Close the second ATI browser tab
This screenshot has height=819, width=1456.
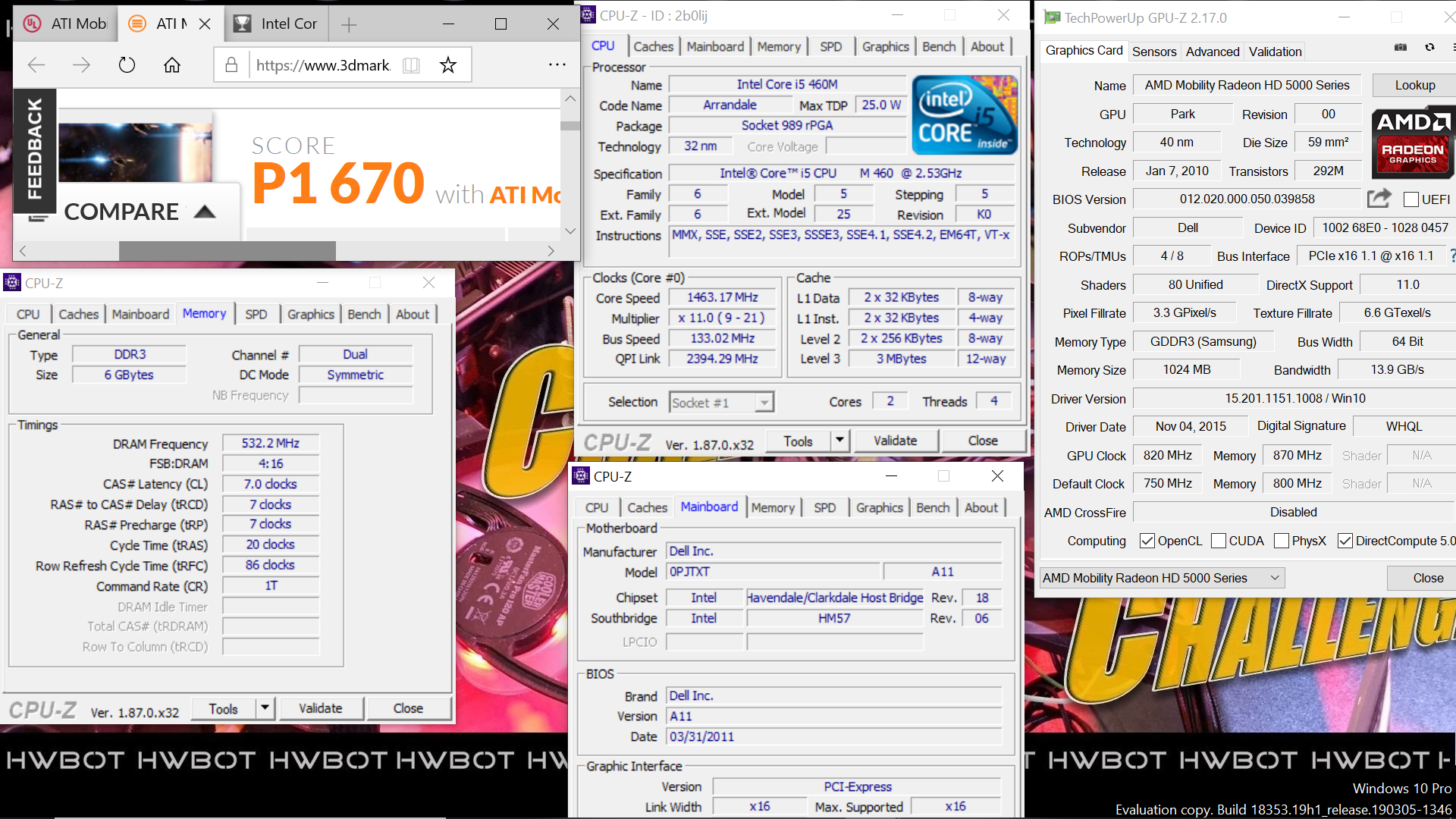tap(205, 24)
